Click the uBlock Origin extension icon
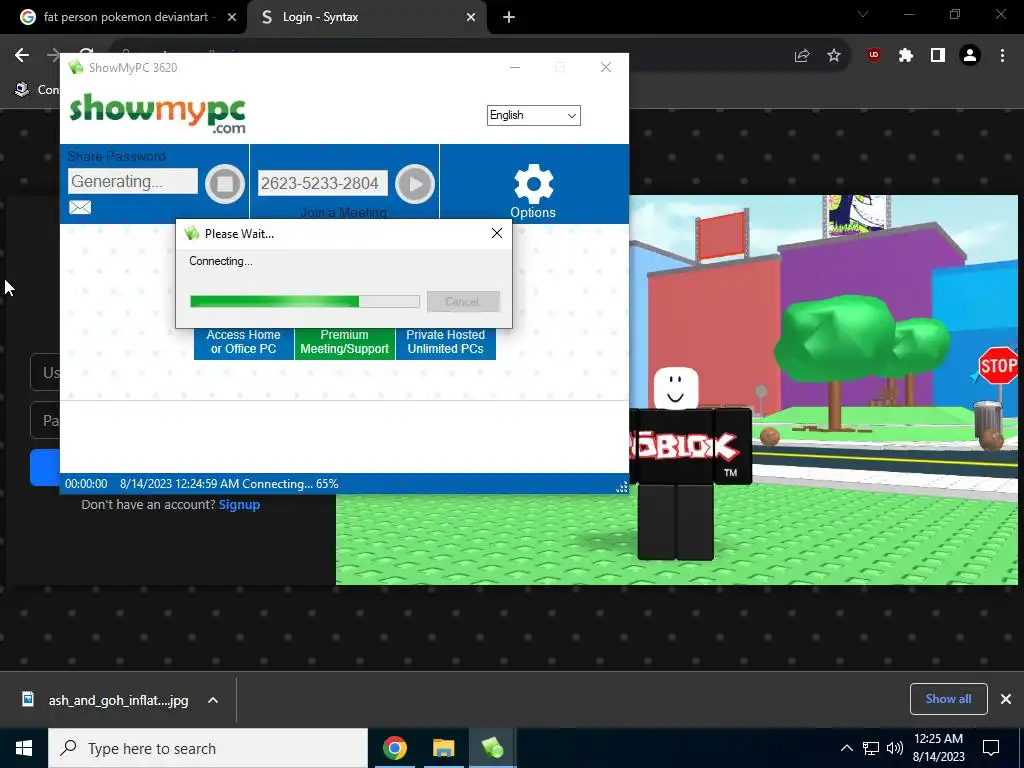Image resolution: width=1024 pixels, height=768 pixels. click(x=874, y=56)
